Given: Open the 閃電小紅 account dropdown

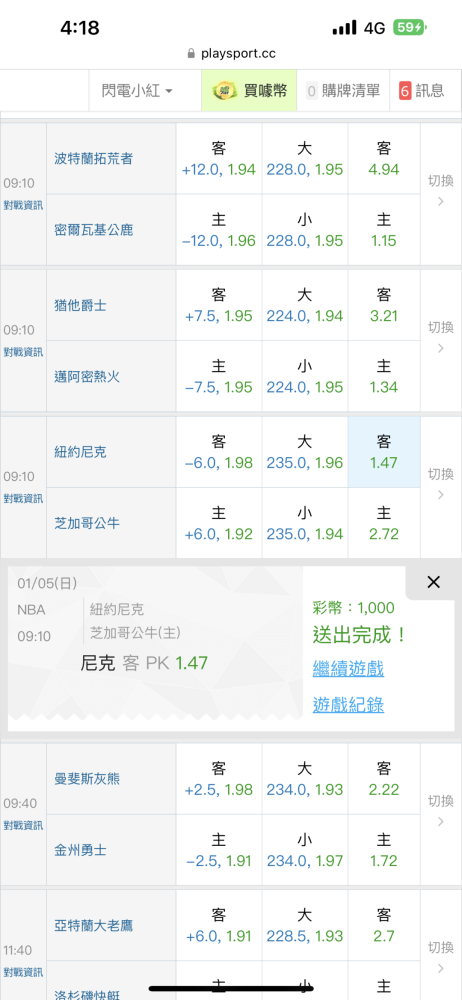Looking at the screenshot, I should 137,91.
